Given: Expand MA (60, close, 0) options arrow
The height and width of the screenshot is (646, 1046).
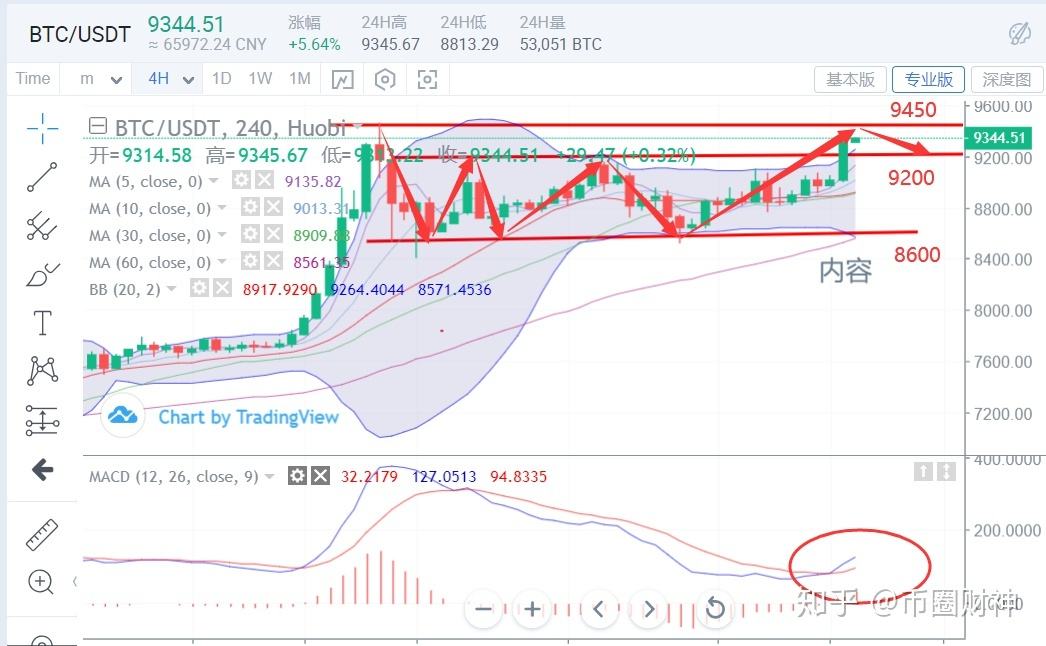Looking at the screenshot, I should pos(222,262).
